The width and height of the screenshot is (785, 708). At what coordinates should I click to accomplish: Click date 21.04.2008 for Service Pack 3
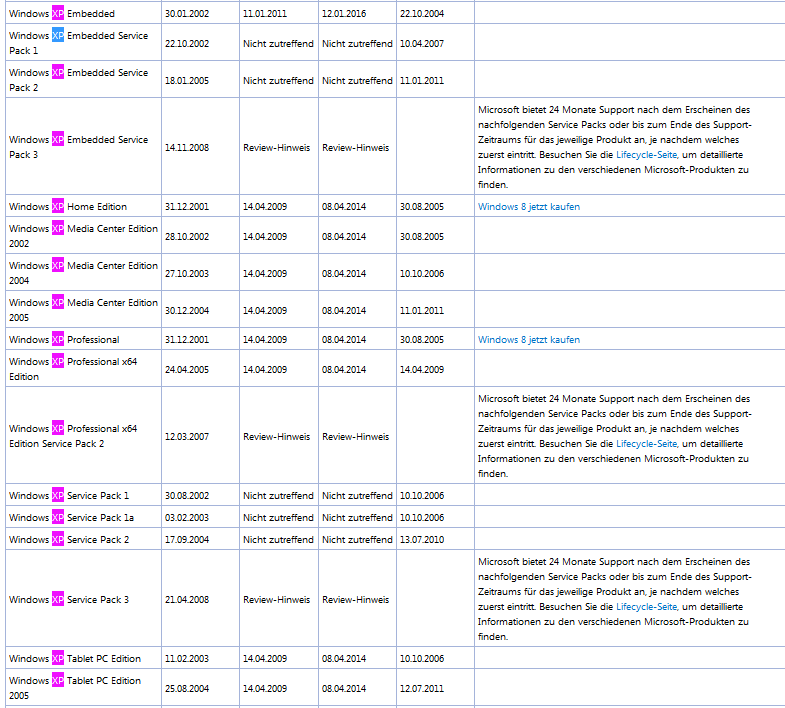187,600
